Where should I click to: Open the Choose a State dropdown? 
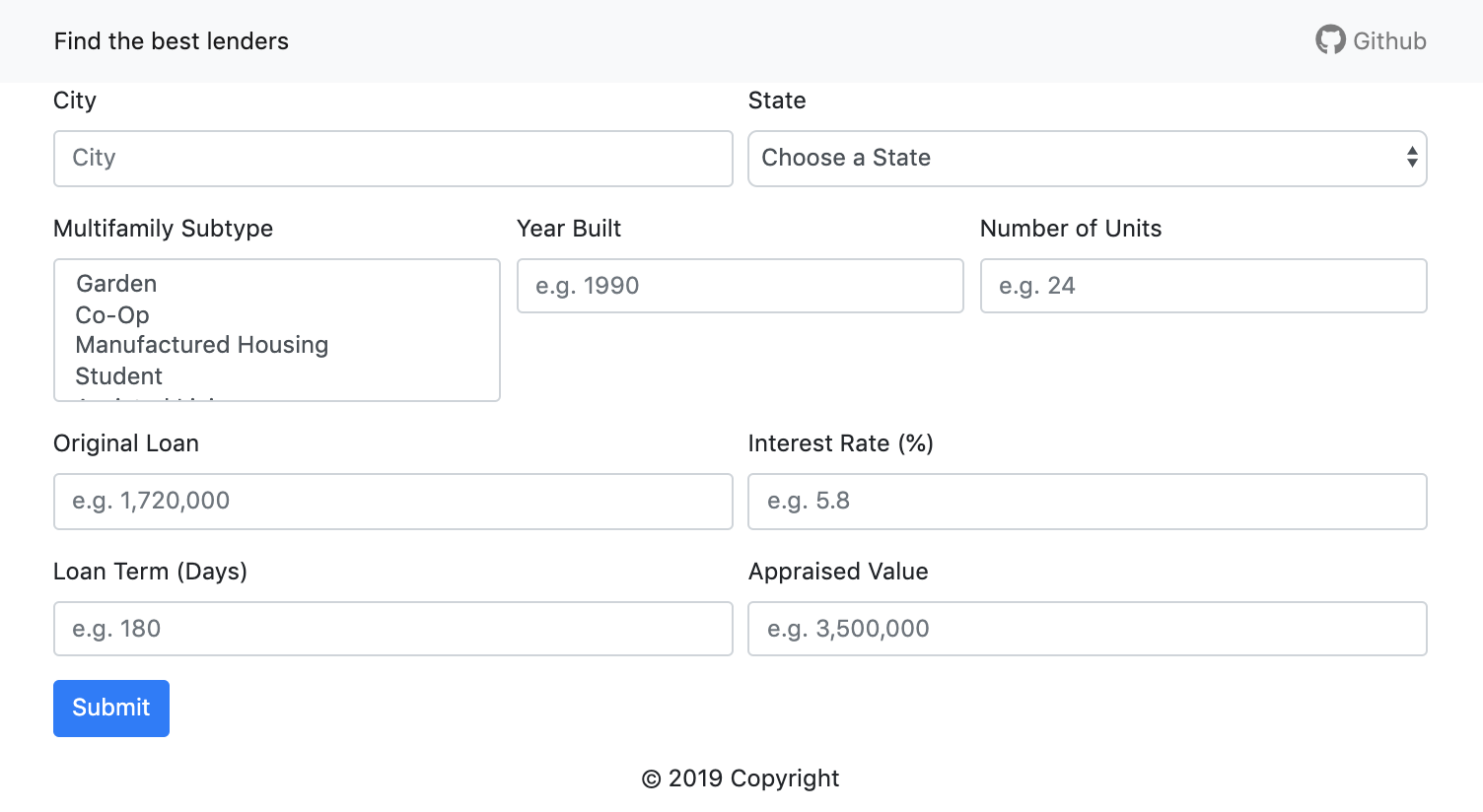pos(1088,159)
